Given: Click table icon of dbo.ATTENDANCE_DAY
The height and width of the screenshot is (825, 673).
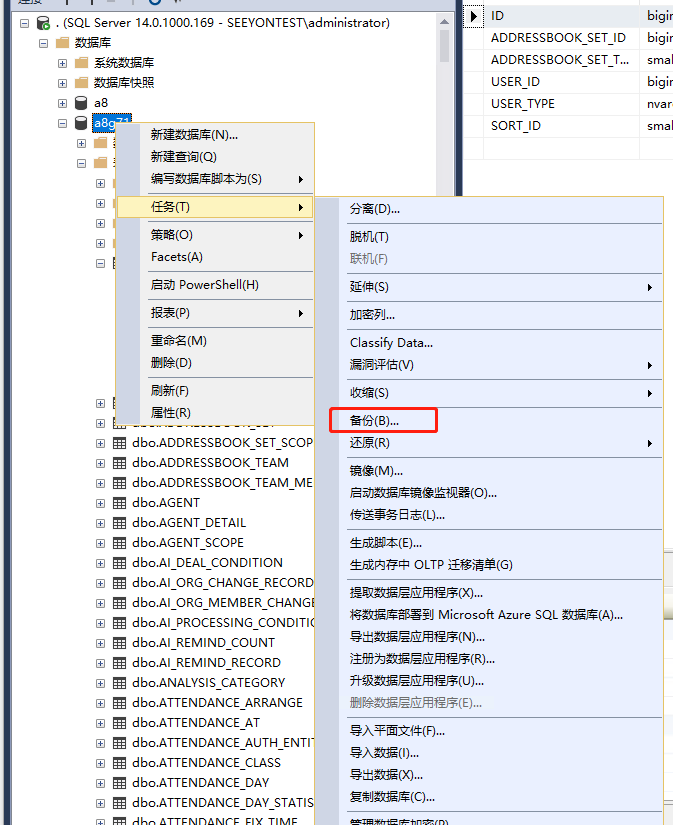Looking at the screenshot, I should (x=119, y=783).
